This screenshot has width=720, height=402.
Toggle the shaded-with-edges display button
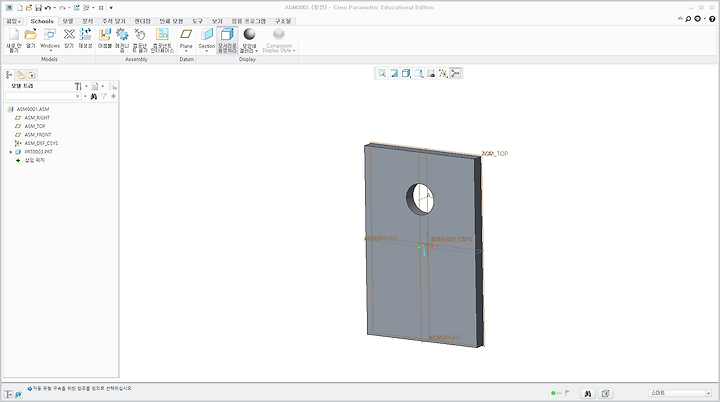227,40
